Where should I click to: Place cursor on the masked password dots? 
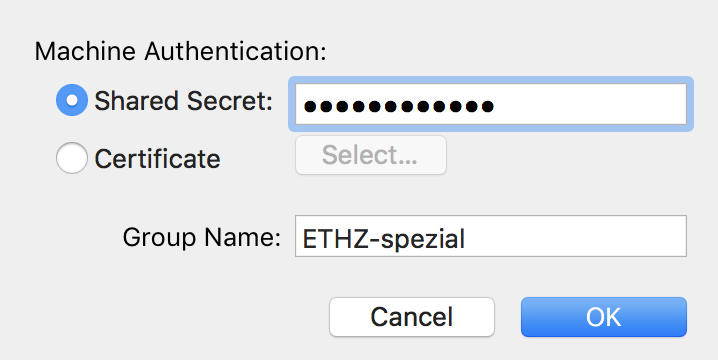(398, 107)
